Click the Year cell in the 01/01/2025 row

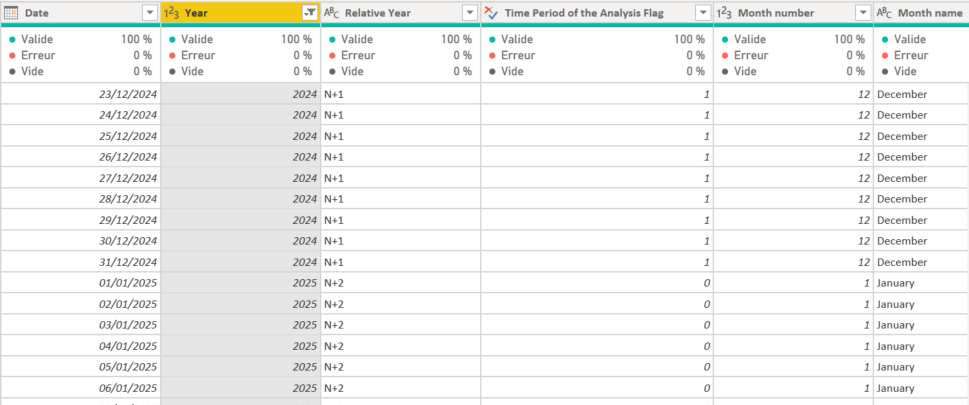tap(240, 283)
